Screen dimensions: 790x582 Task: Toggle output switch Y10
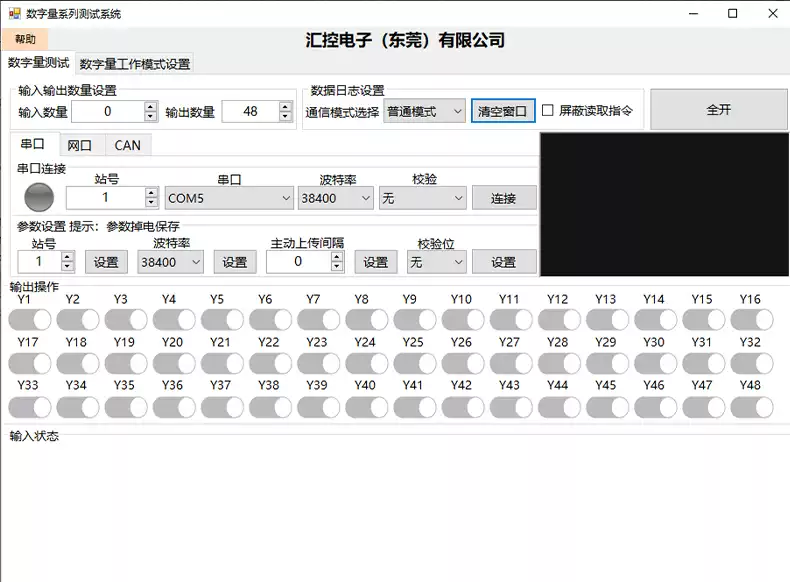tap(463, 319)
